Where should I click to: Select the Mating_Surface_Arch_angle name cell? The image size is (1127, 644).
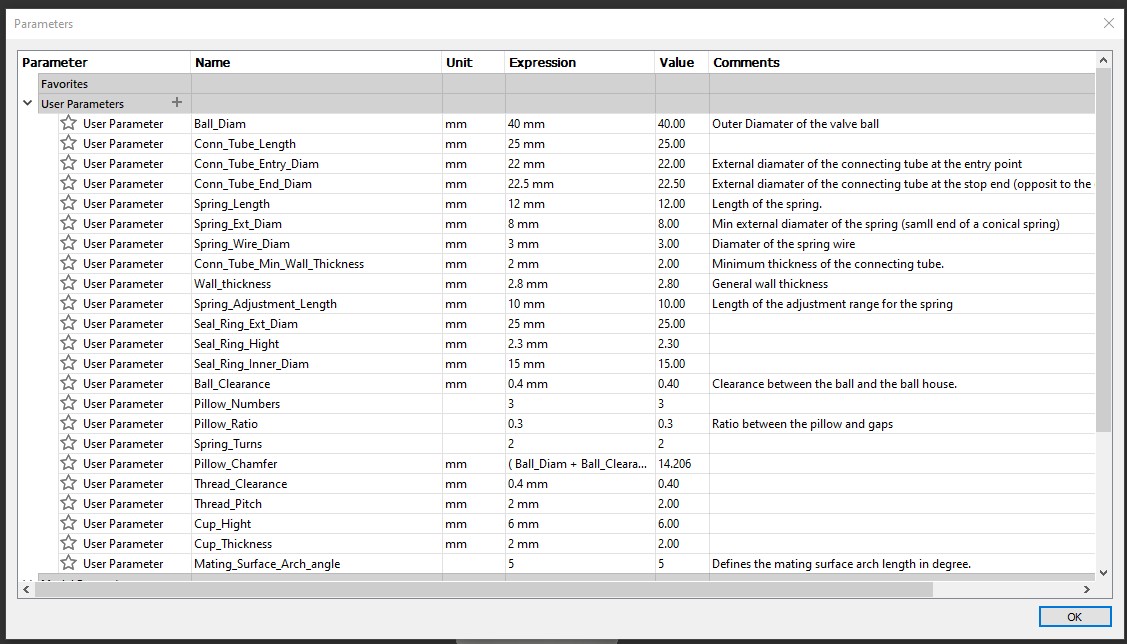click(316, 564)
